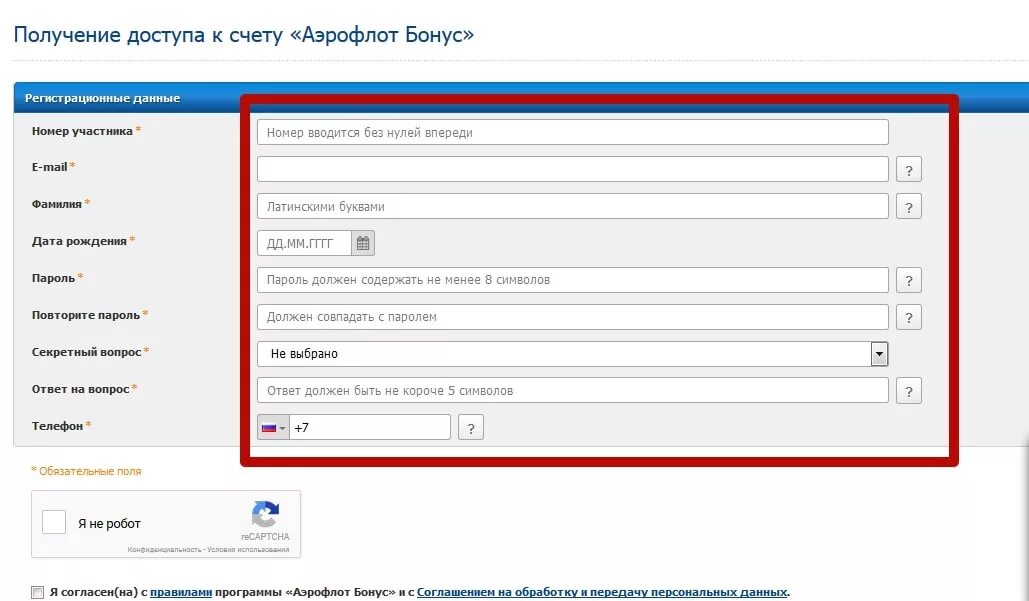Click the Обязательные поля note text
The width and height of the screenshot is (1029, 601).
pyautogui.click(x=86, y=471)
